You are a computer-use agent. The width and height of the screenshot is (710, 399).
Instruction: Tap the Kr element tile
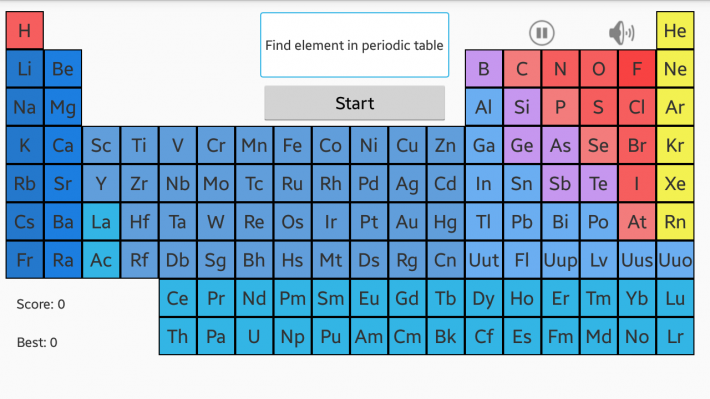click(x=675, y=145)
